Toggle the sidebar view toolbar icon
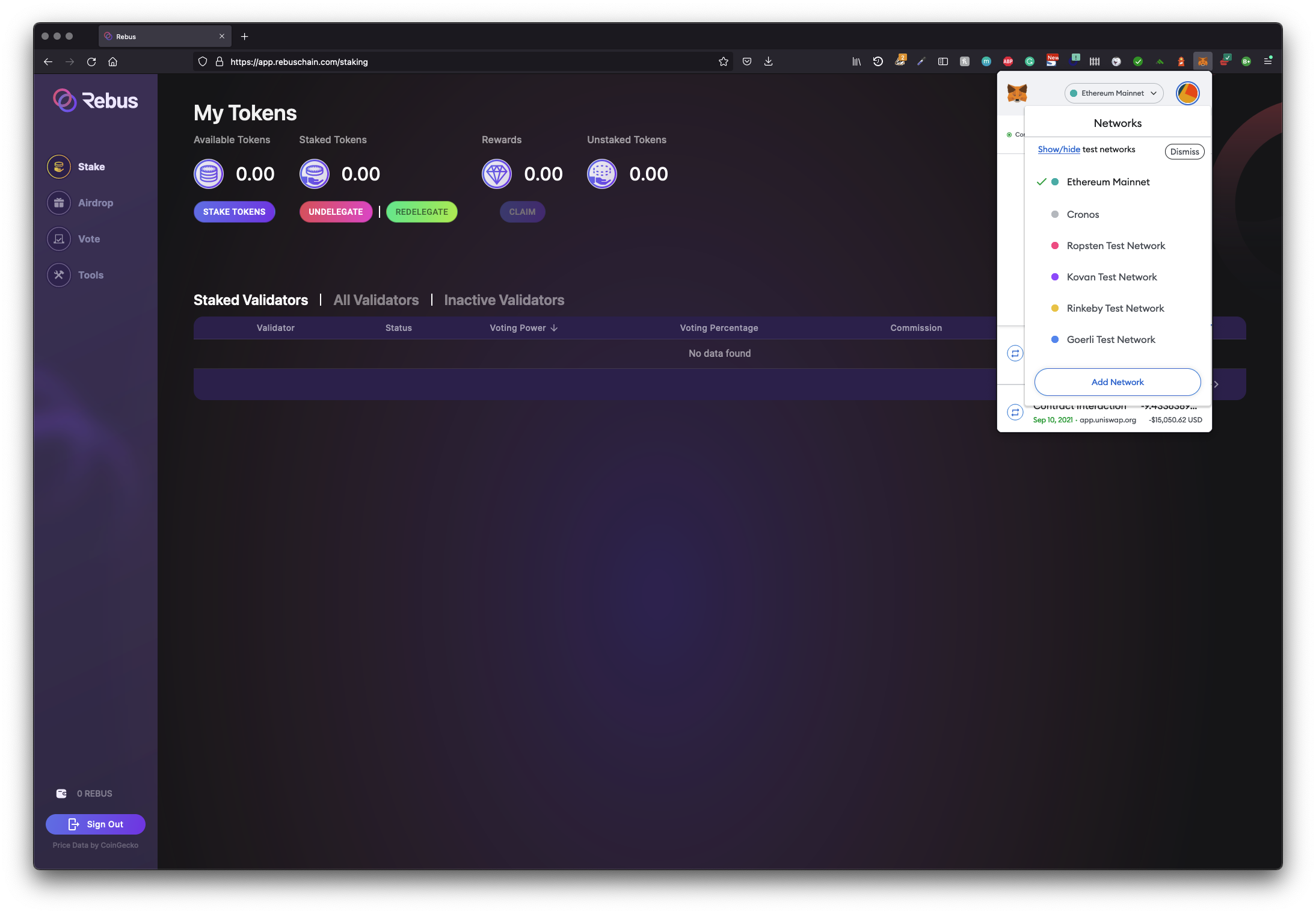Viewport: 1316px width, 914px height. [x=943, y=61]
